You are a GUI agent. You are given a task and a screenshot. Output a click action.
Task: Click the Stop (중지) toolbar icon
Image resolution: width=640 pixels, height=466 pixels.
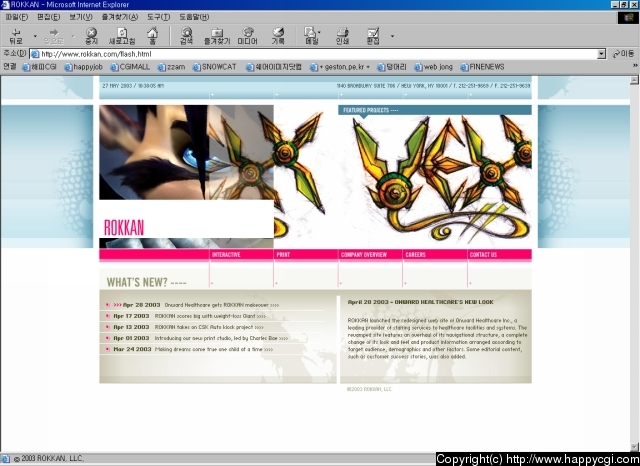91,36
